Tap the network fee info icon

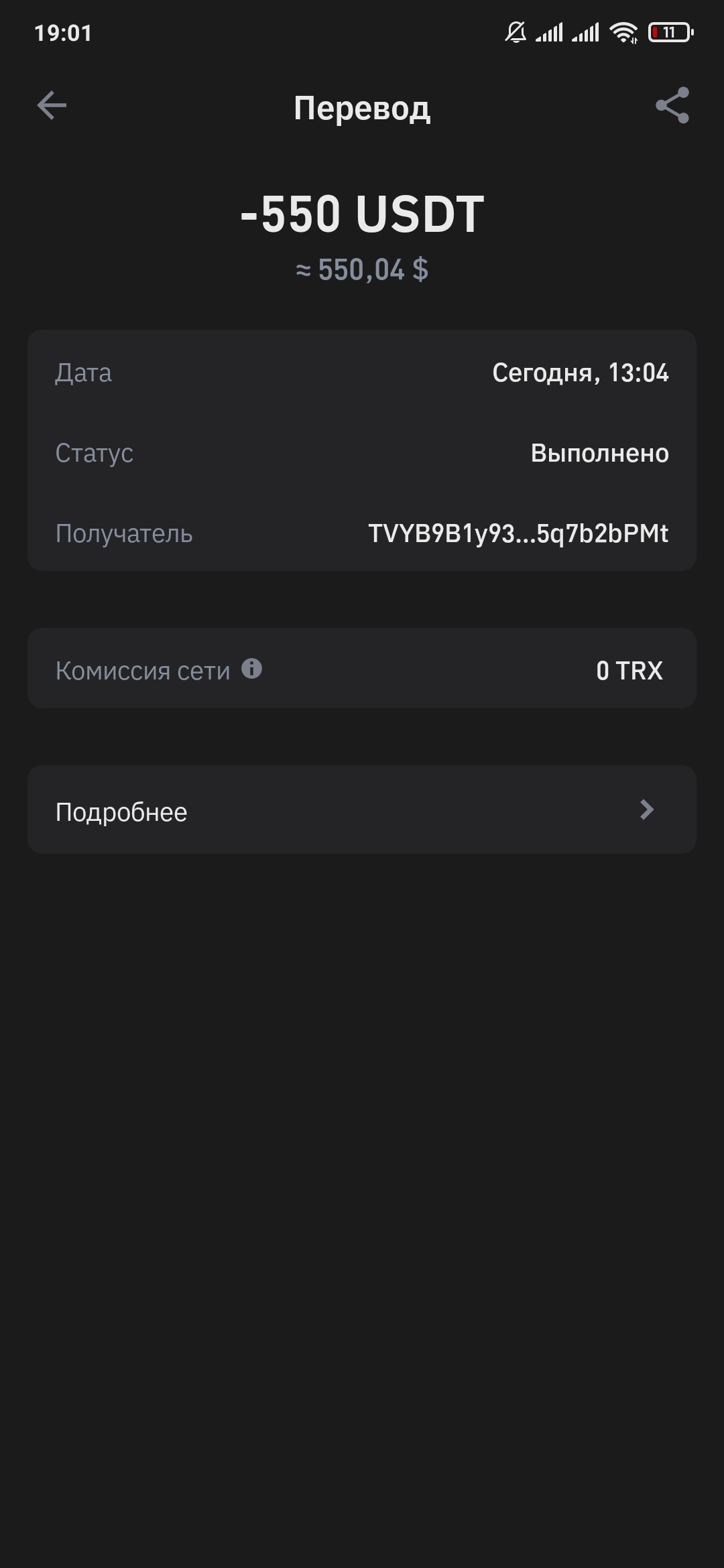(252, 669)
